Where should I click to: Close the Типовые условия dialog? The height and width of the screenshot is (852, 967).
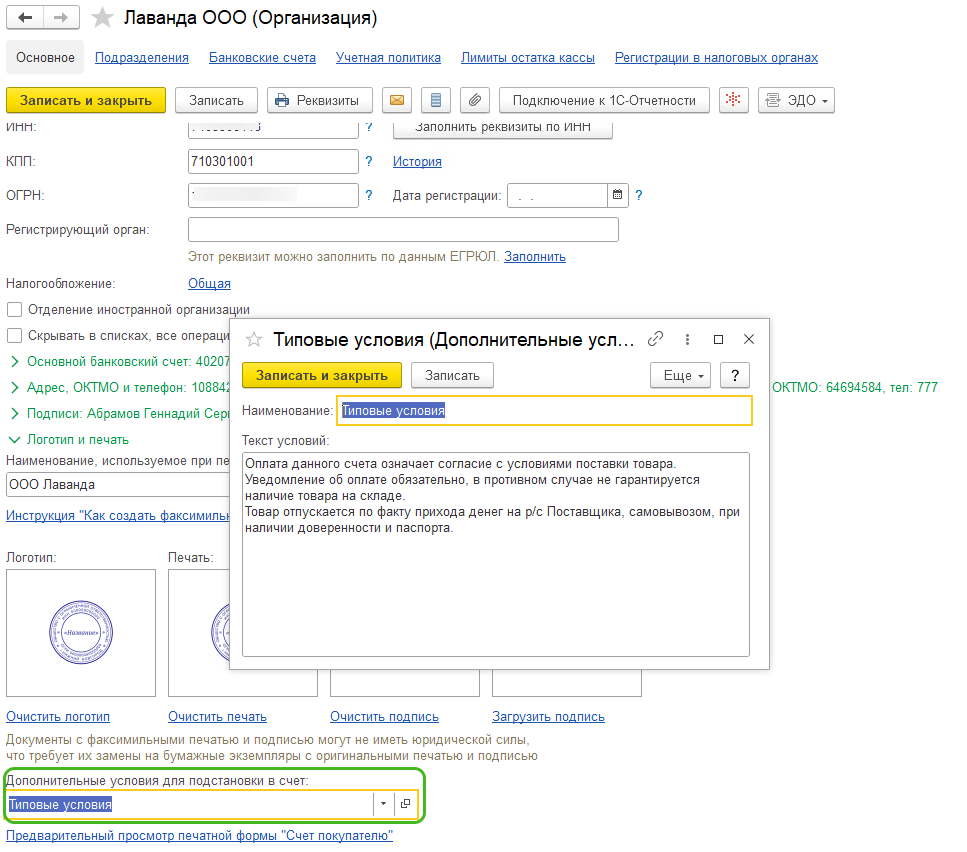pos(749,339)
